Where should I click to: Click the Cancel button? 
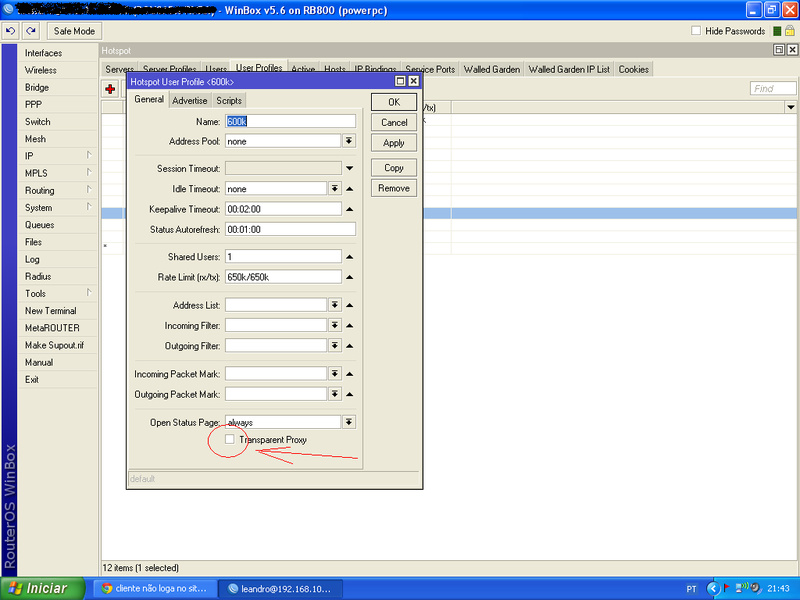pos(394,122)
